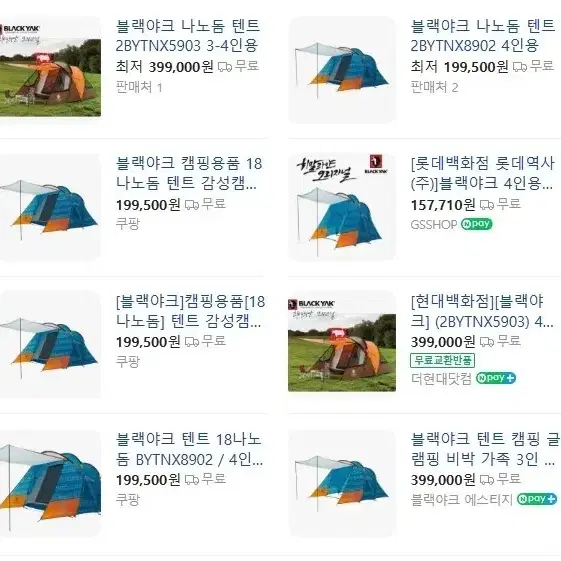The image size is (561, 561).
Task: Open the 블랙야크 텐트 캠핑 글램핑 비박 listing
Action: point(485,449)
